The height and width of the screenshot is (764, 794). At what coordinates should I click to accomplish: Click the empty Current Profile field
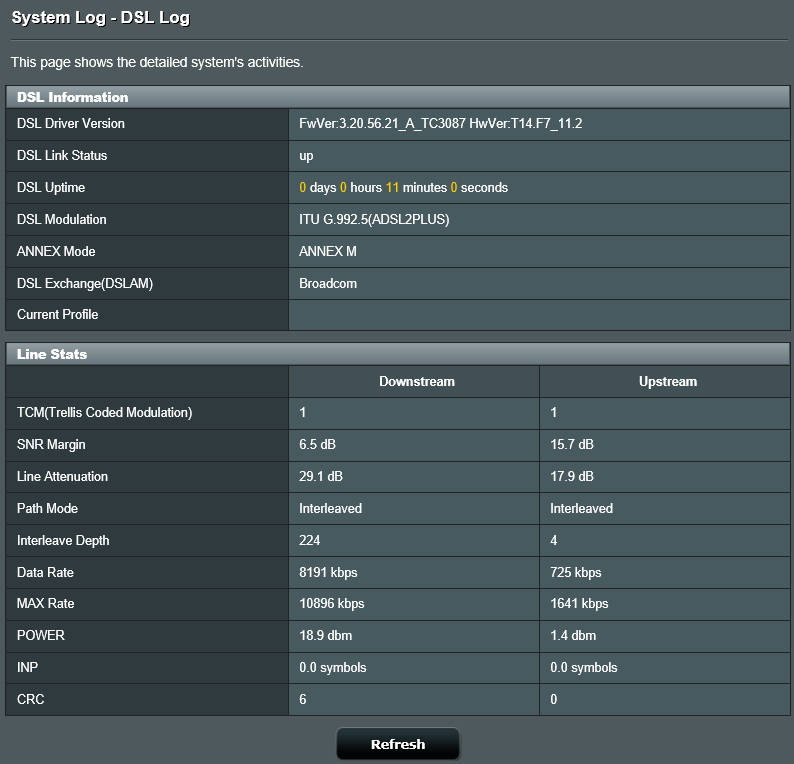pyautogui.click(x=539, y=315)
